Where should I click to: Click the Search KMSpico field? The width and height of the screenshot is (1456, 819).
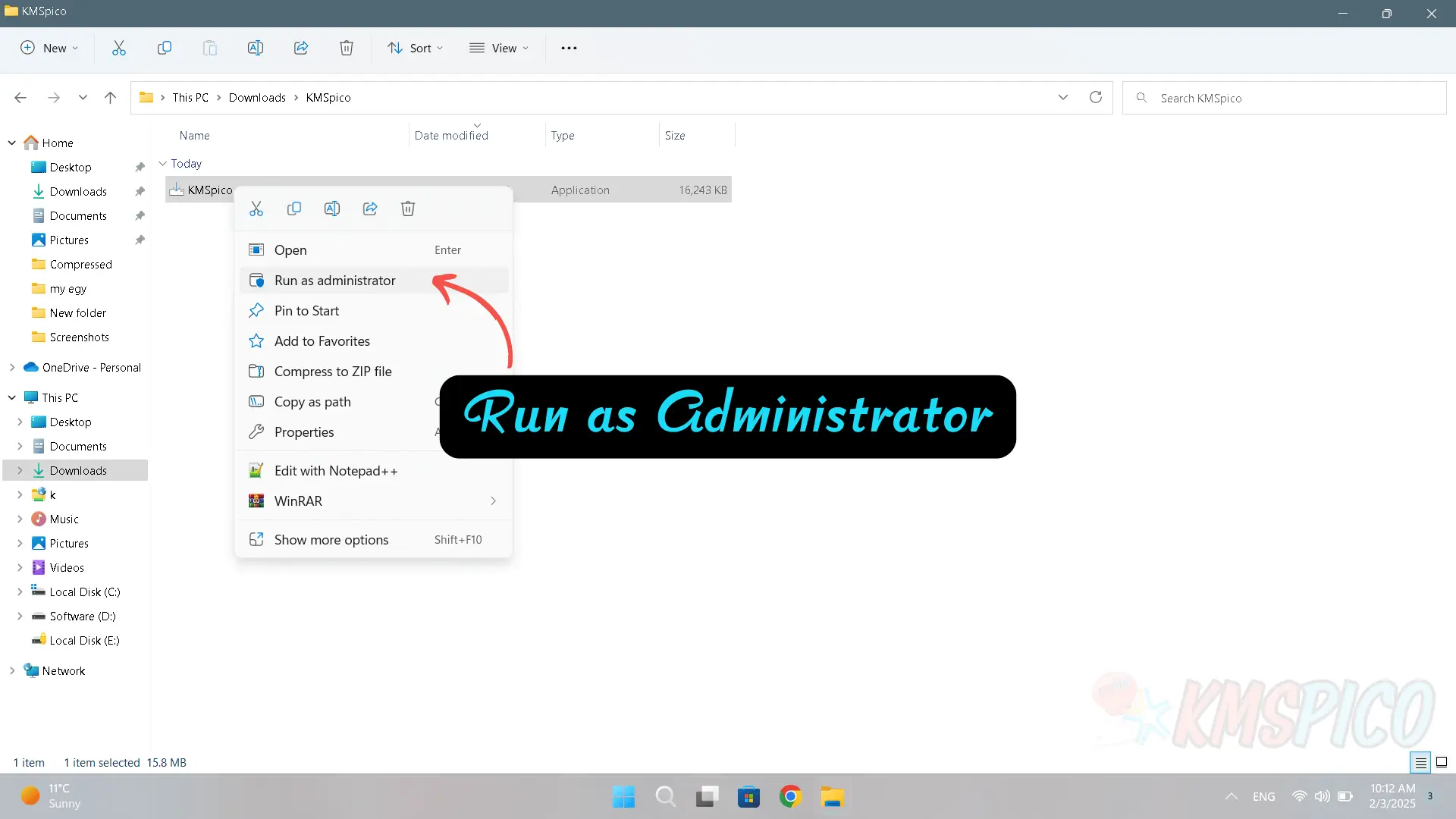pyautogui.click(x=1285, y=98)
